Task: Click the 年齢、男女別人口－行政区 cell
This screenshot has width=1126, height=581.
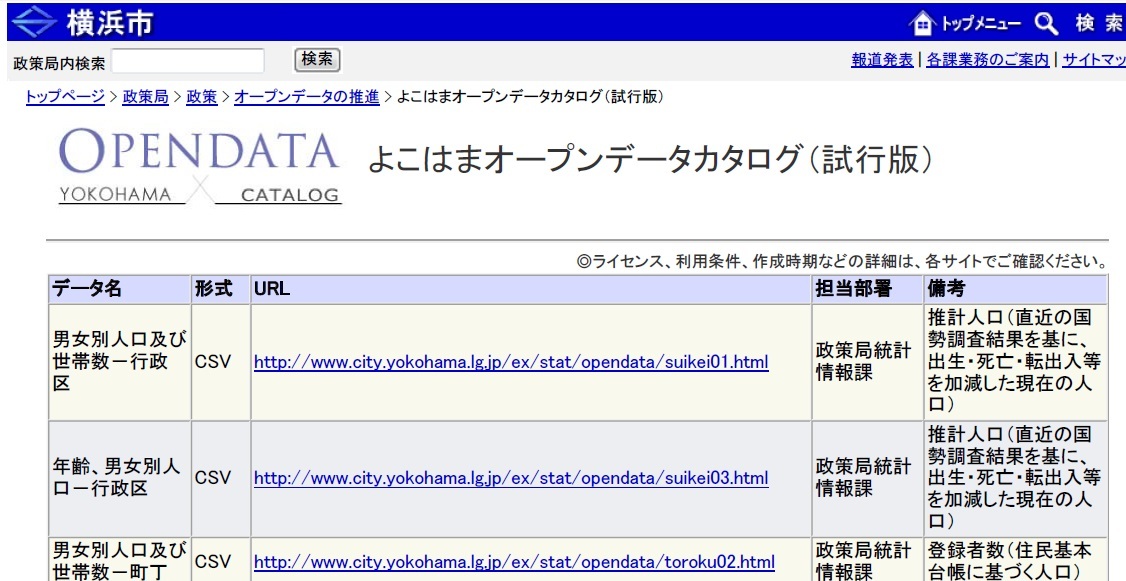Action: click(119, 478)
